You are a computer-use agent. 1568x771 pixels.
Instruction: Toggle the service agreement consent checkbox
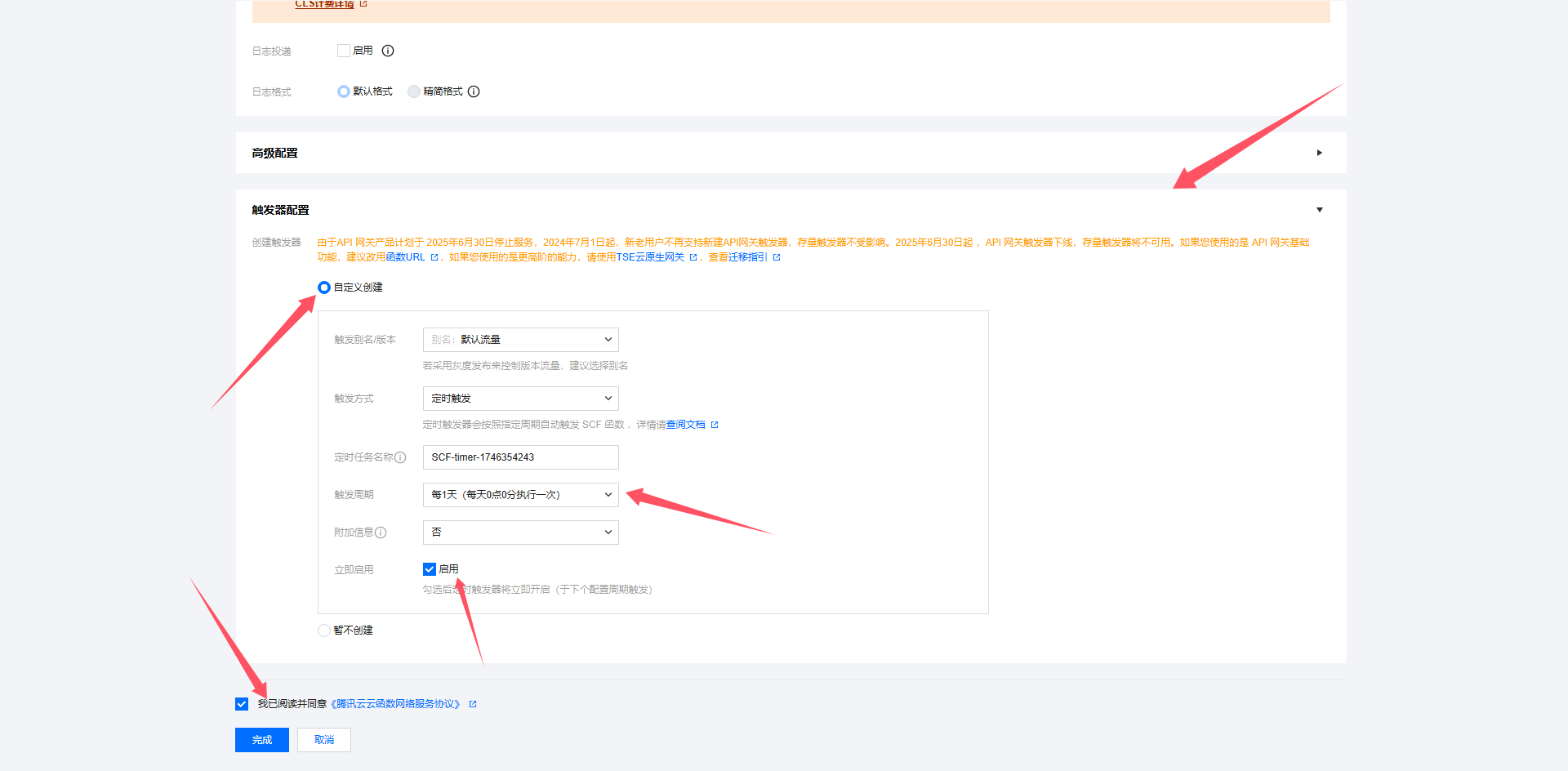(x=242, y=704)
